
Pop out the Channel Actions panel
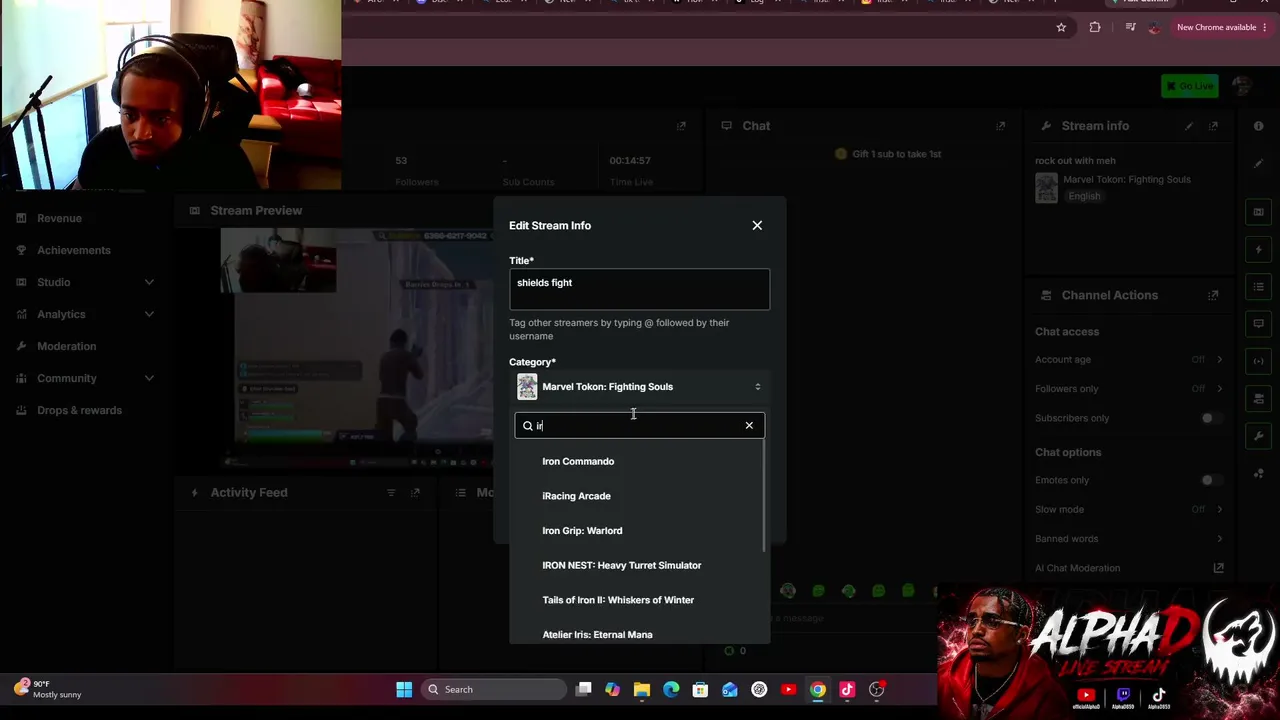[x=1213, y=295]
